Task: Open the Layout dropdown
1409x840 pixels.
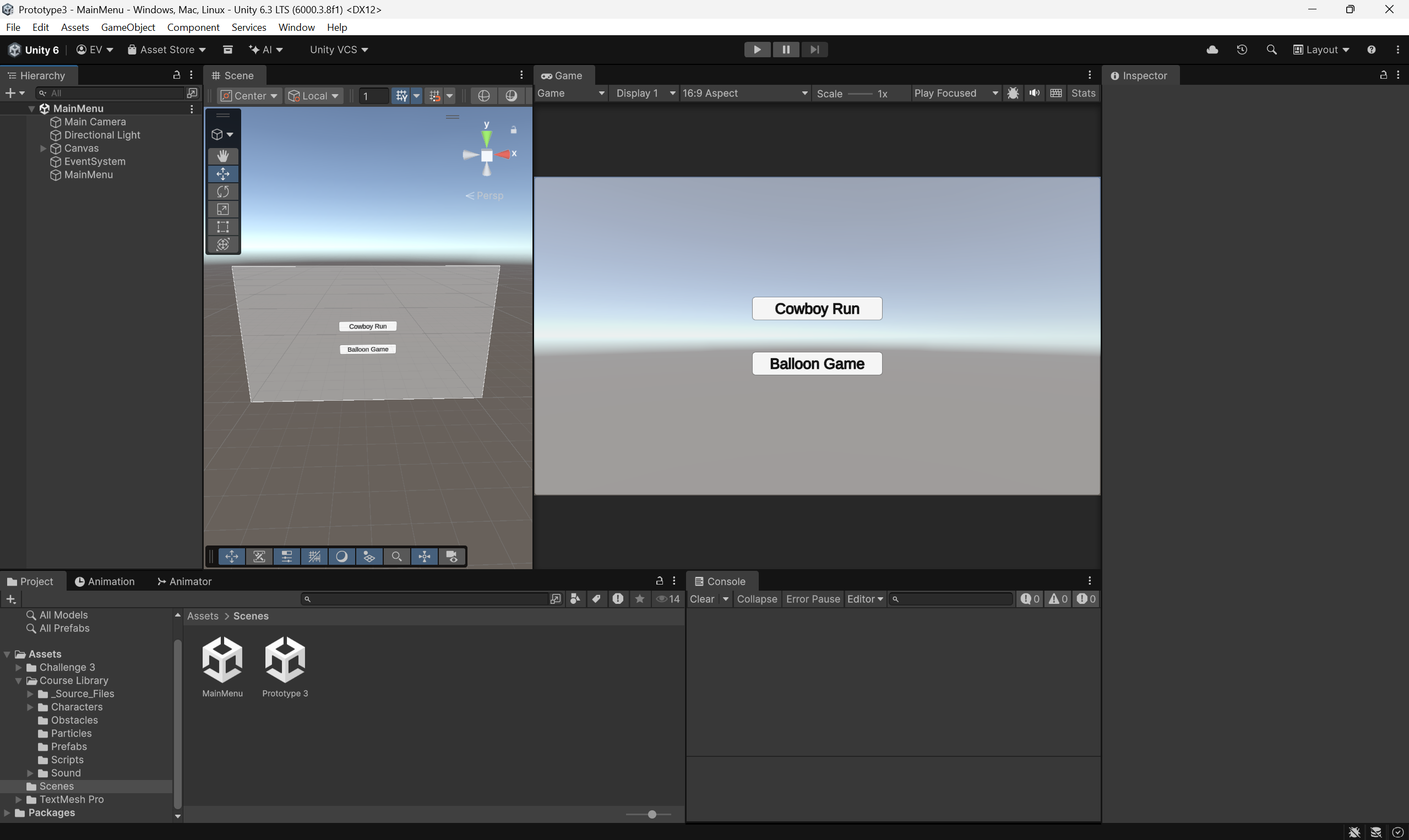Action: click(x=1321, y=49)
